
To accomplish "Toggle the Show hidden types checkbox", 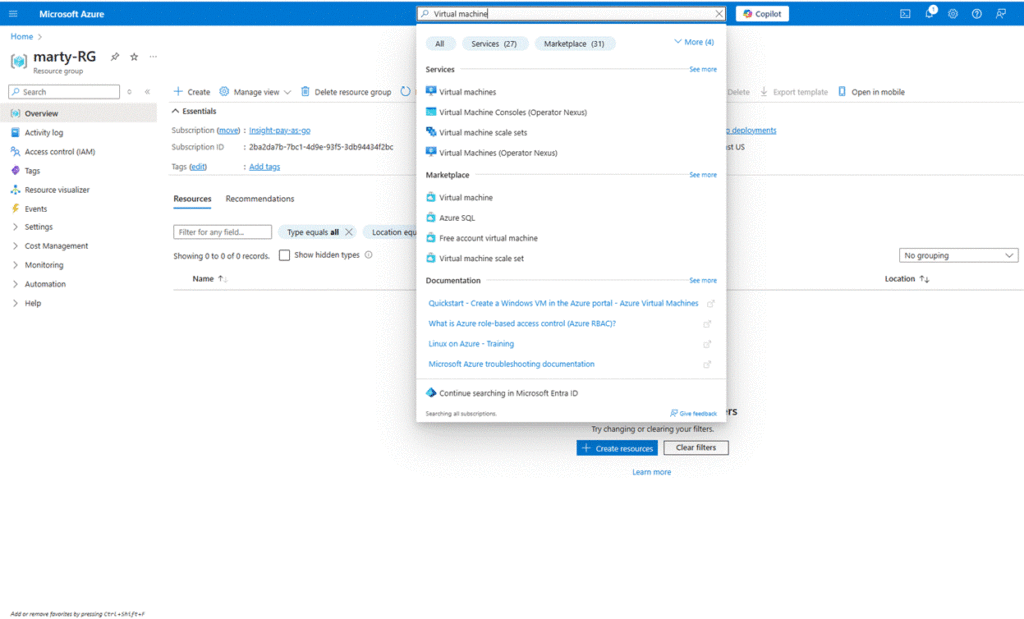I will click(x=285, y=255).
